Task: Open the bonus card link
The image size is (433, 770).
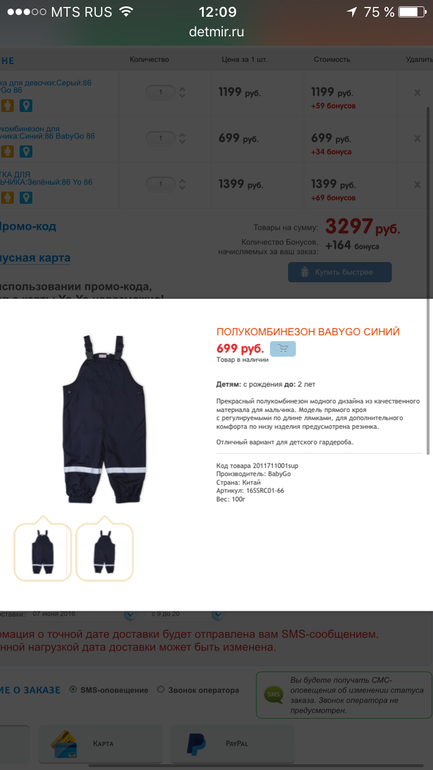Action: 35,258
